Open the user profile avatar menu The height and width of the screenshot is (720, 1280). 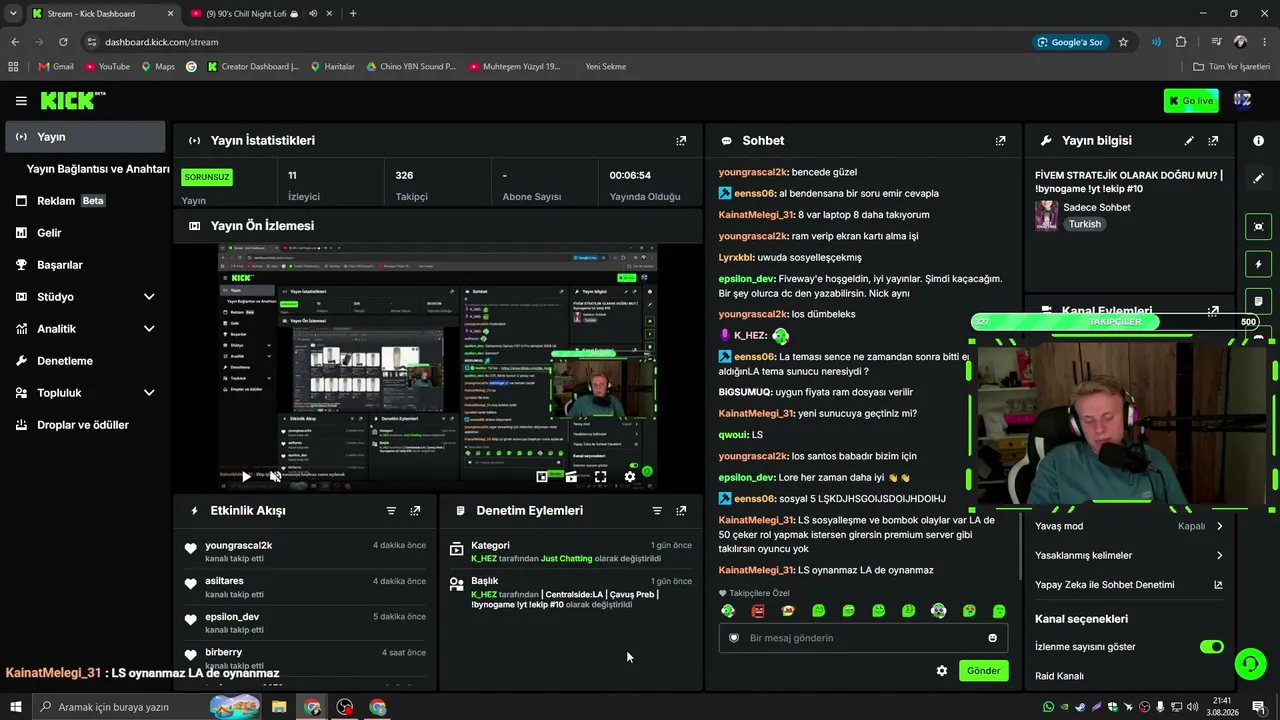pyautogui.click(x=1242, y=100)
